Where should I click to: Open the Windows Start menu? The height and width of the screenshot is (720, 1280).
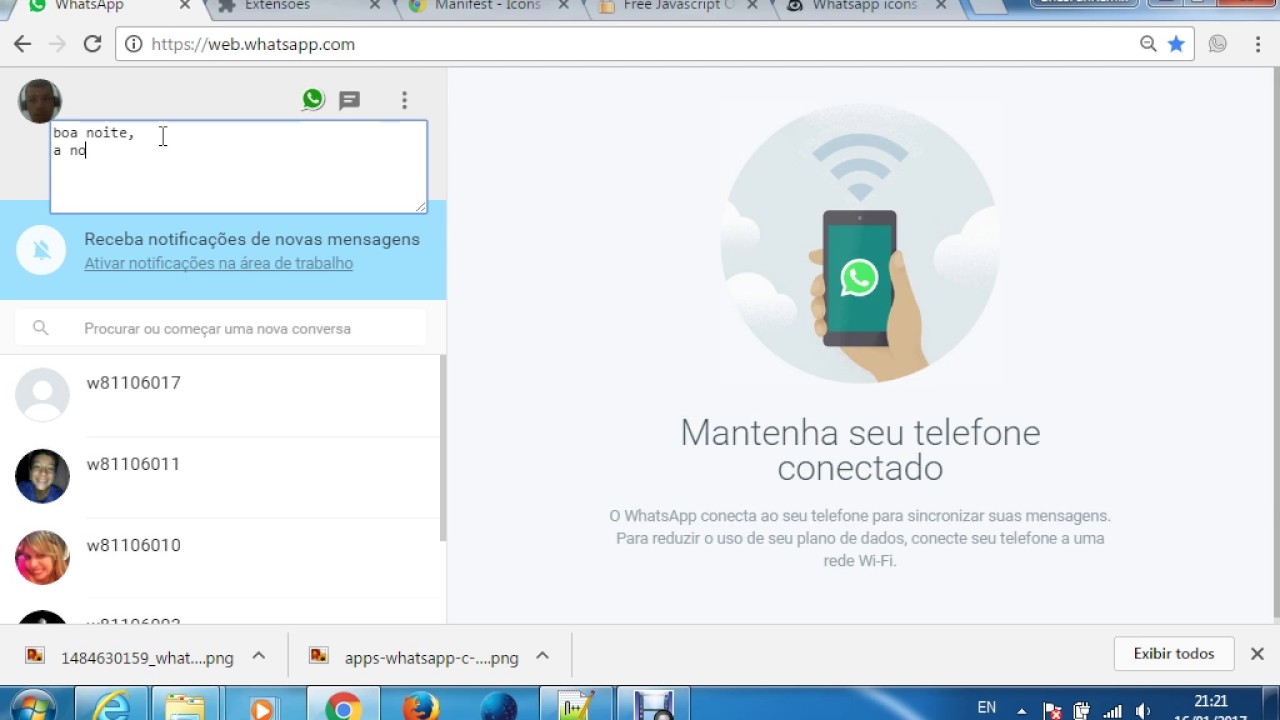(x=33, y=706)
